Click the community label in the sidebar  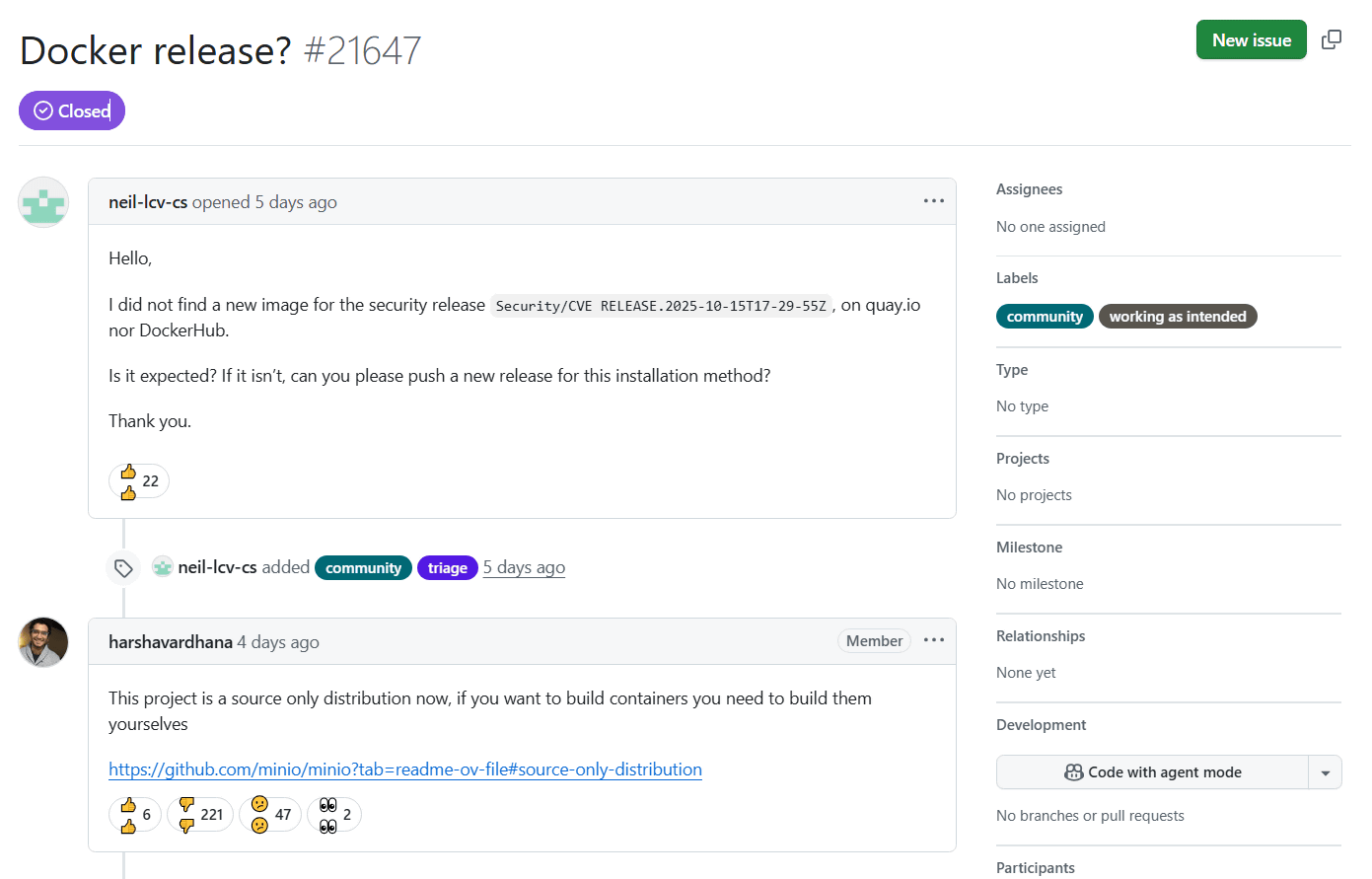pos(1045,316)
